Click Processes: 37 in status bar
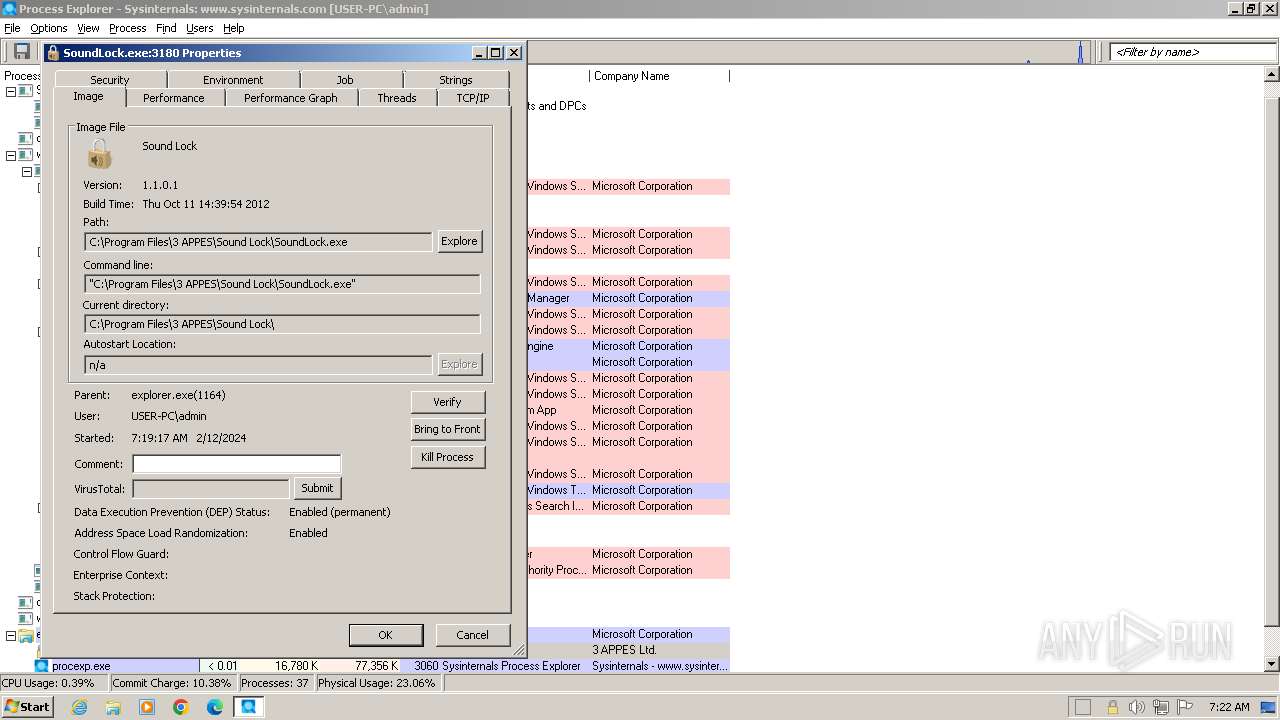 (x=275, y=683)
